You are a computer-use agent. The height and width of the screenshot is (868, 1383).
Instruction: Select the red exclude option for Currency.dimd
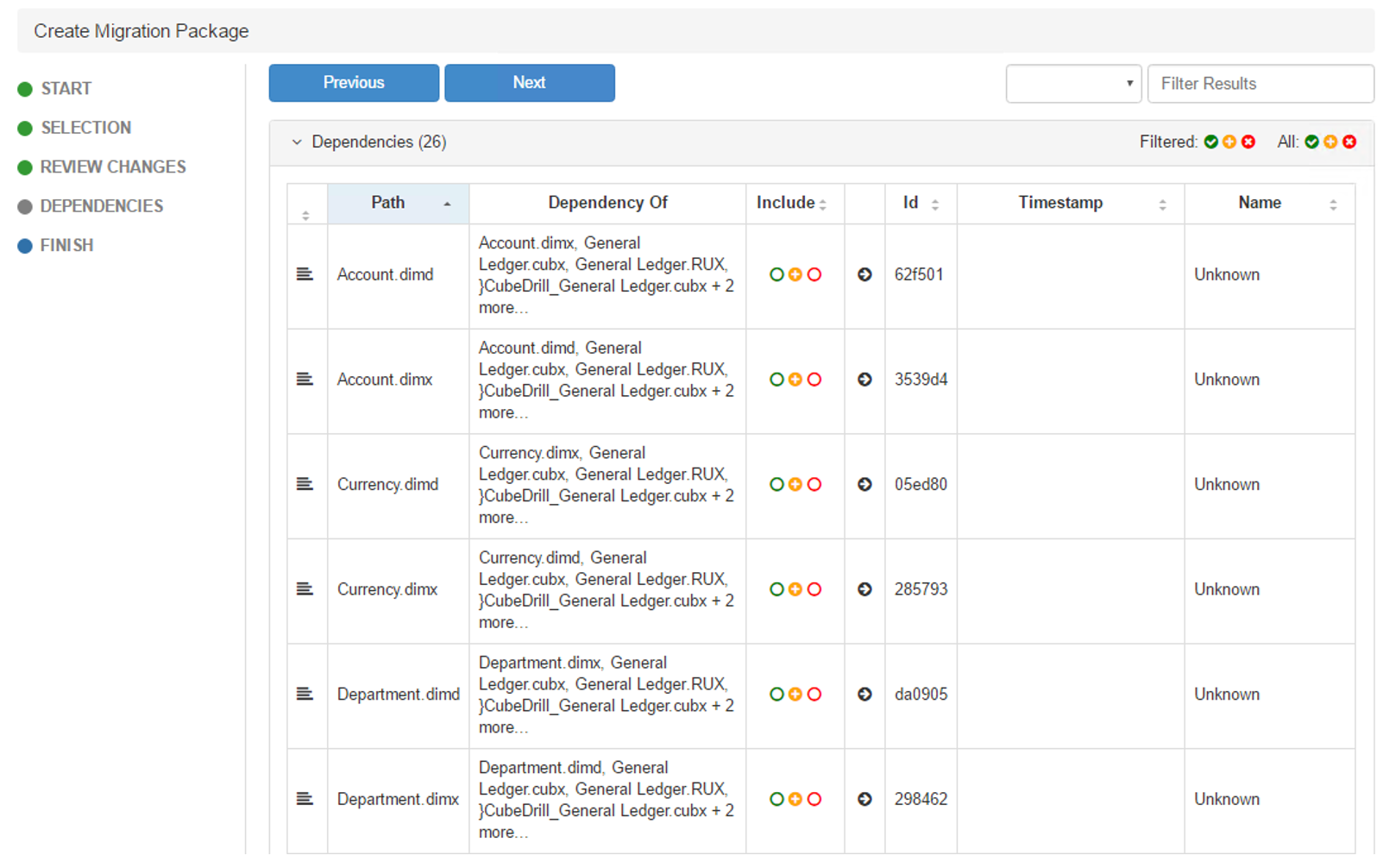point(814,485)
